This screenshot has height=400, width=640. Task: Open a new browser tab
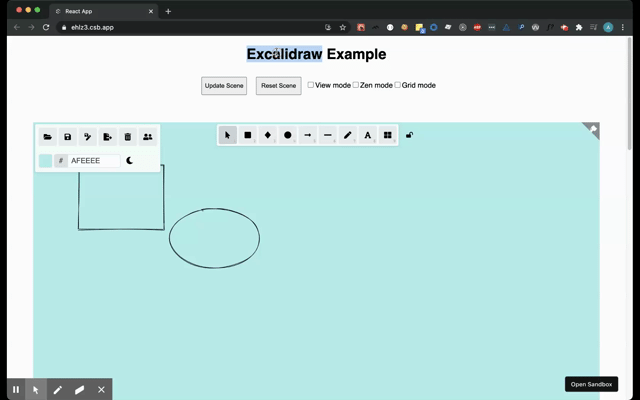[x=168, y=11]
